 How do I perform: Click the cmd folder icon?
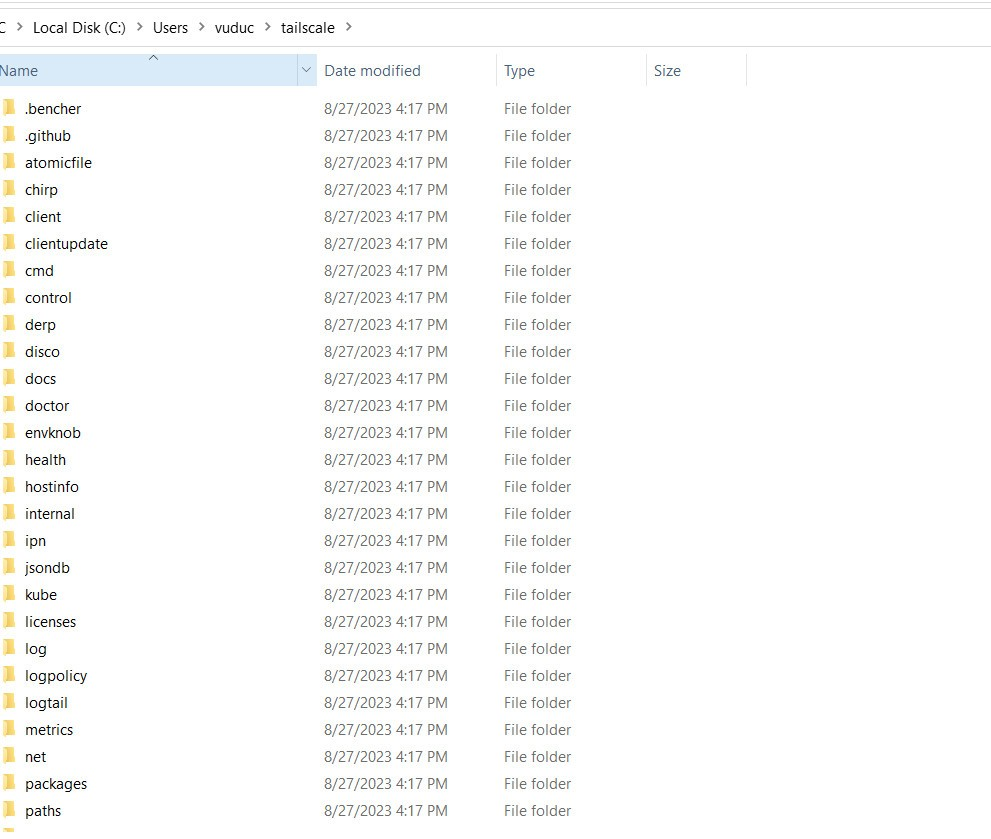pyautogui.click(x=9, y=270)
